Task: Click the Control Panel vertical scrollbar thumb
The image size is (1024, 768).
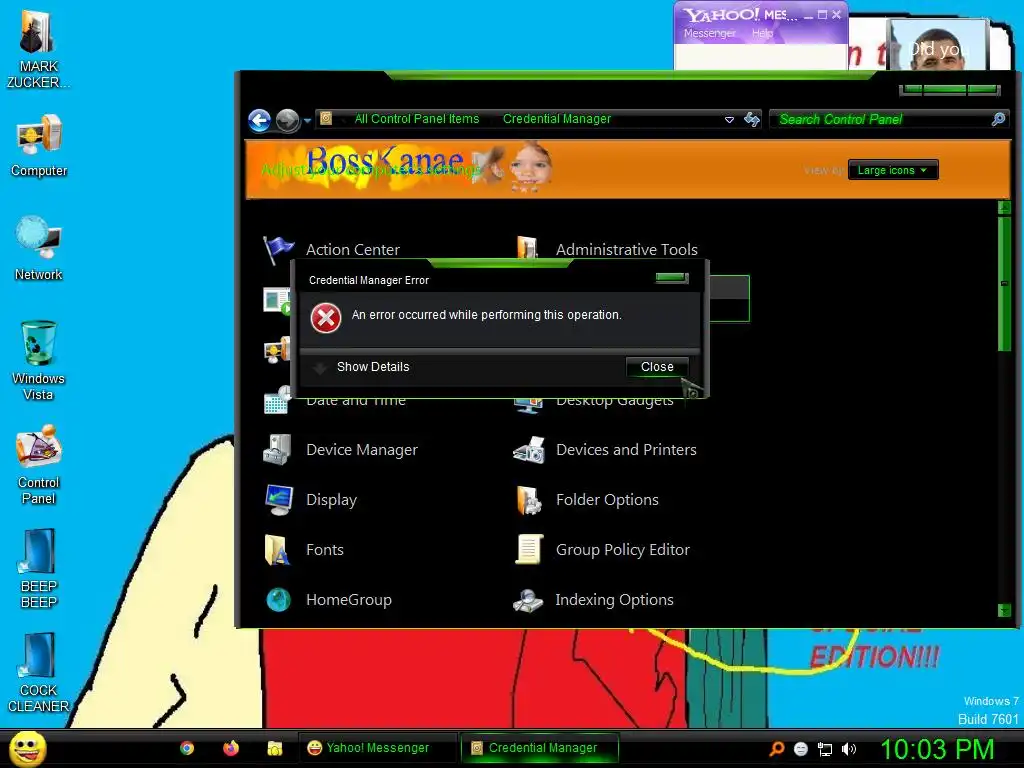Action: (x=1004, y=283)
